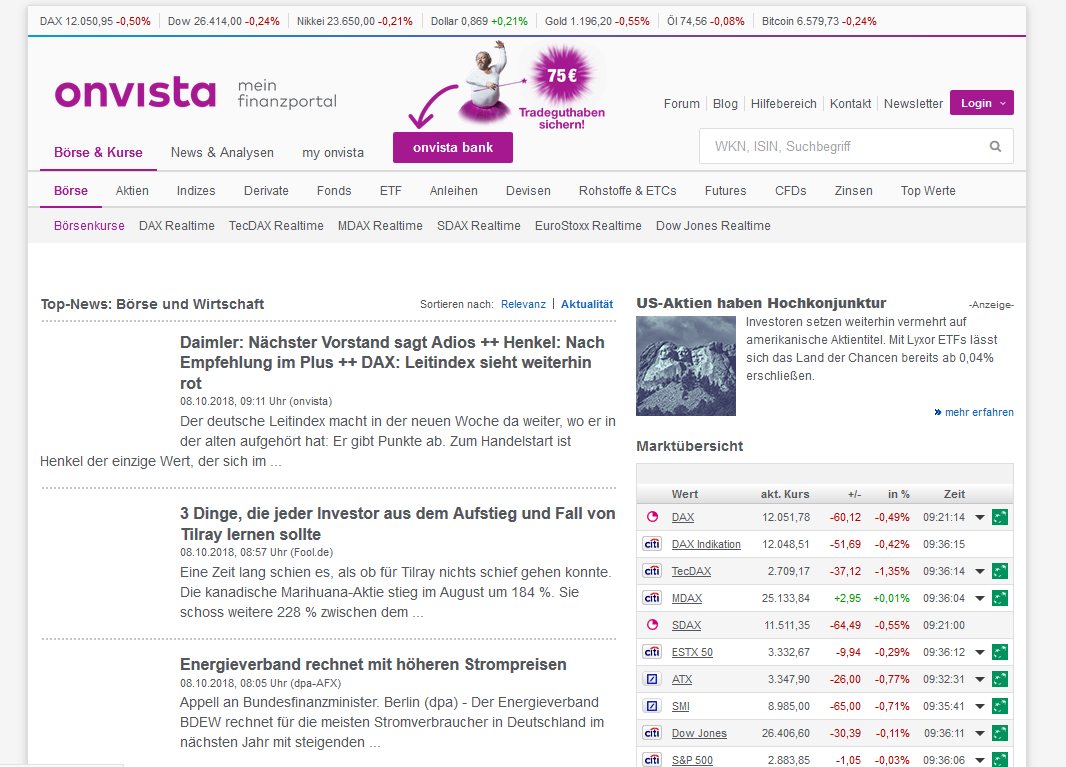Open DAX Realtime in the sub-navigation

(177, 226)
